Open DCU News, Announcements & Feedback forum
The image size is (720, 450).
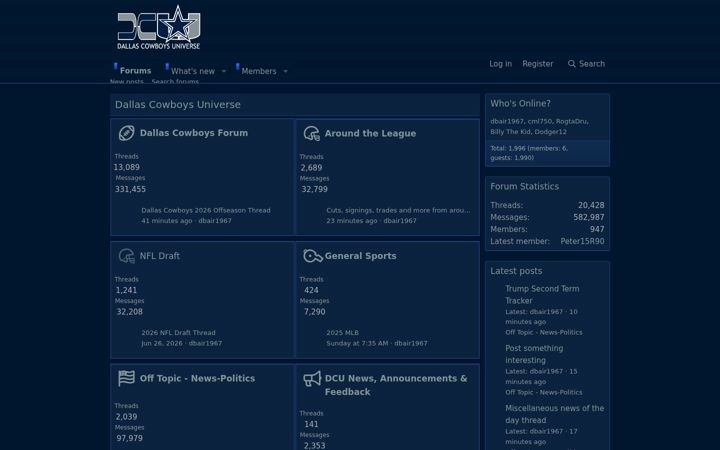tap(396, 385)
